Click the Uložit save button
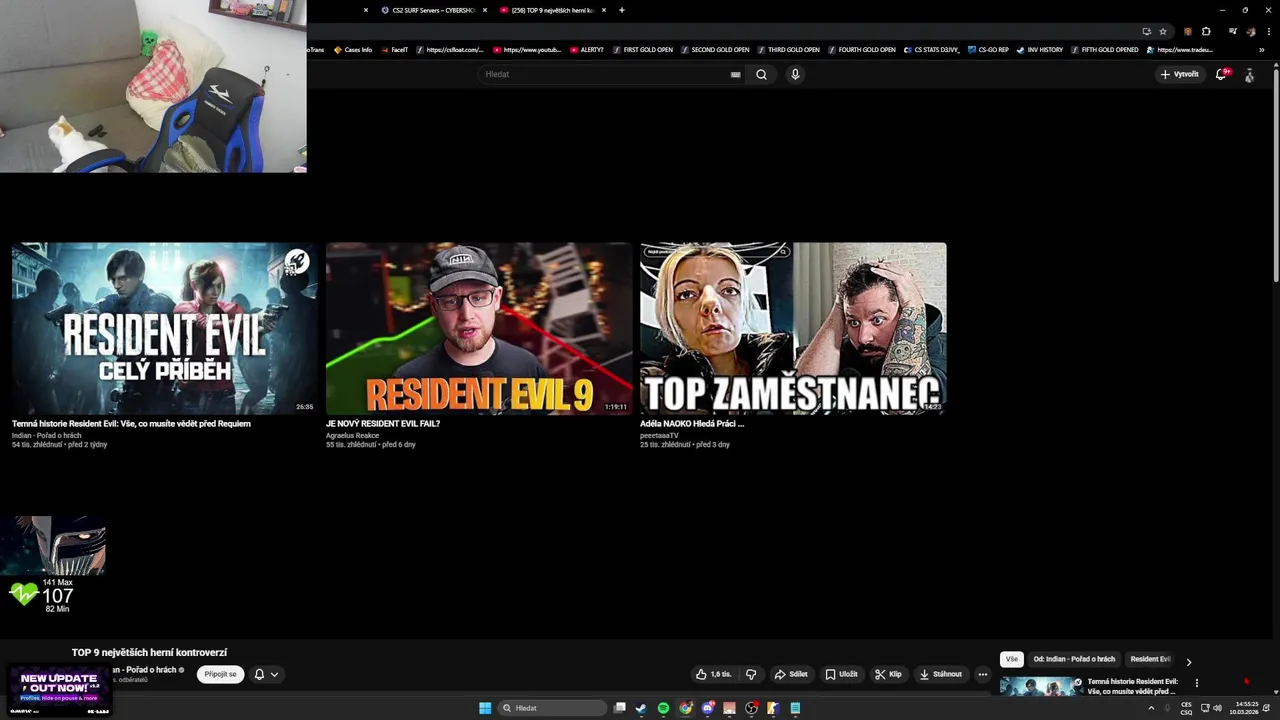Viewport: 1280px width, 720px height. [x=841, y=674]
